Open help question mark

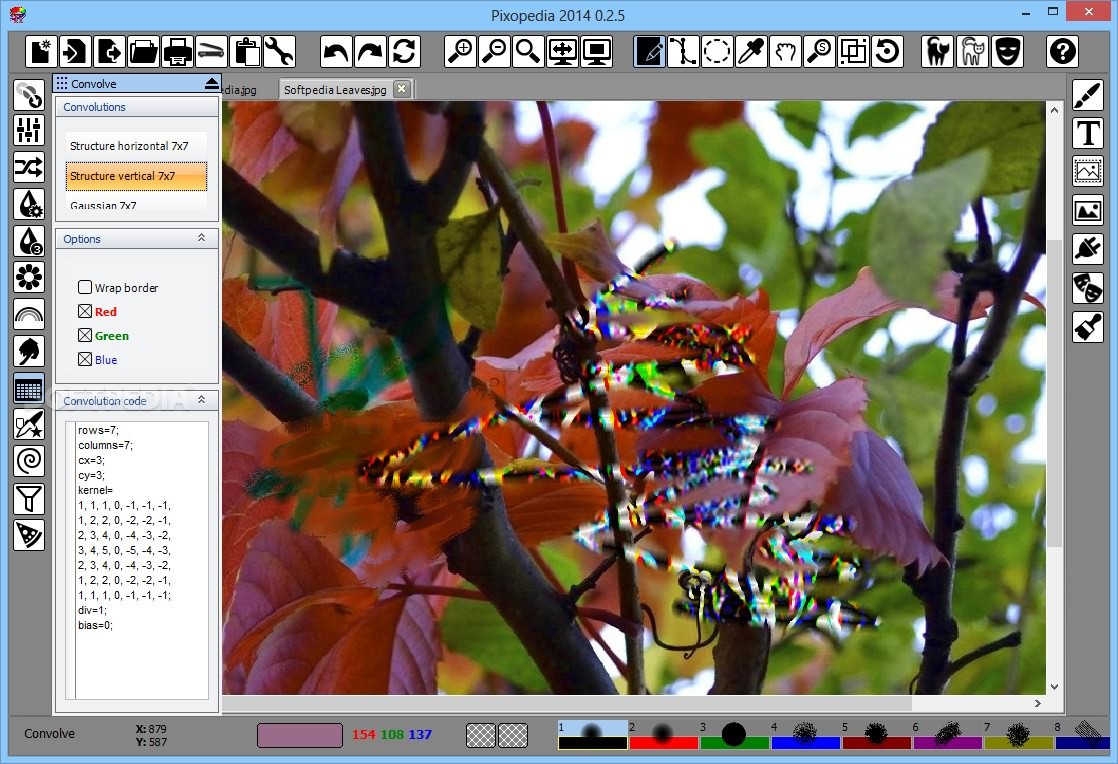tap(1062, 51)
